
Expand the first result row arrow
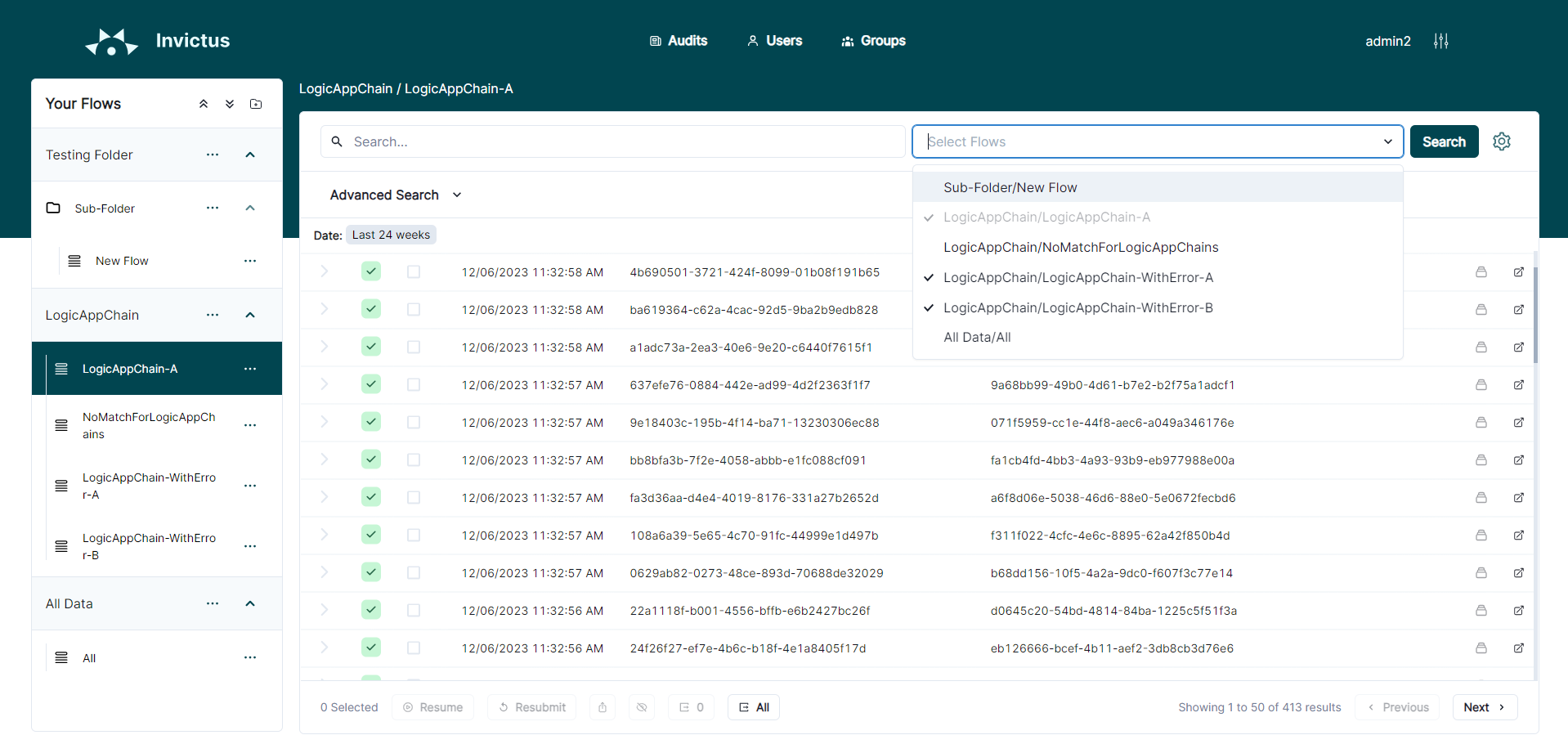click(x=325, y=271)
